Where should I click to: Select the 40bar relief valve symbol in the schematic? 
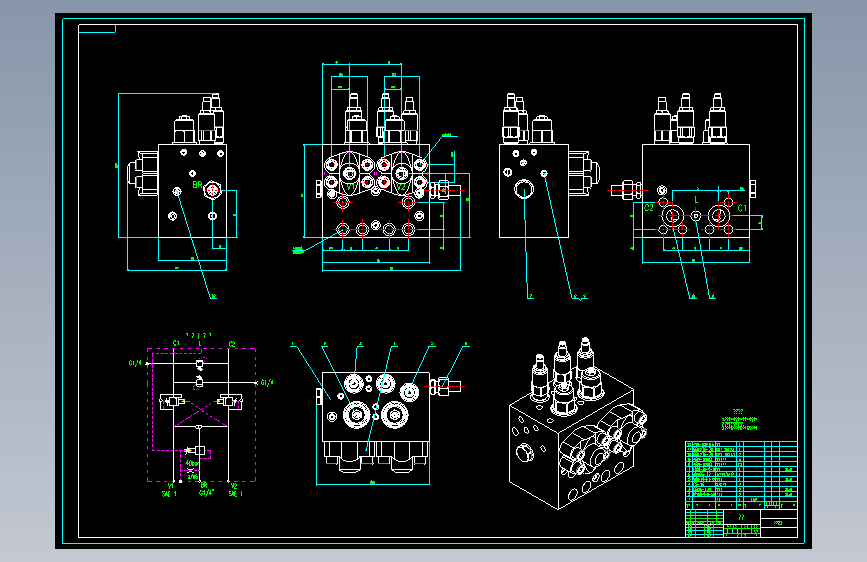point(197,451)
